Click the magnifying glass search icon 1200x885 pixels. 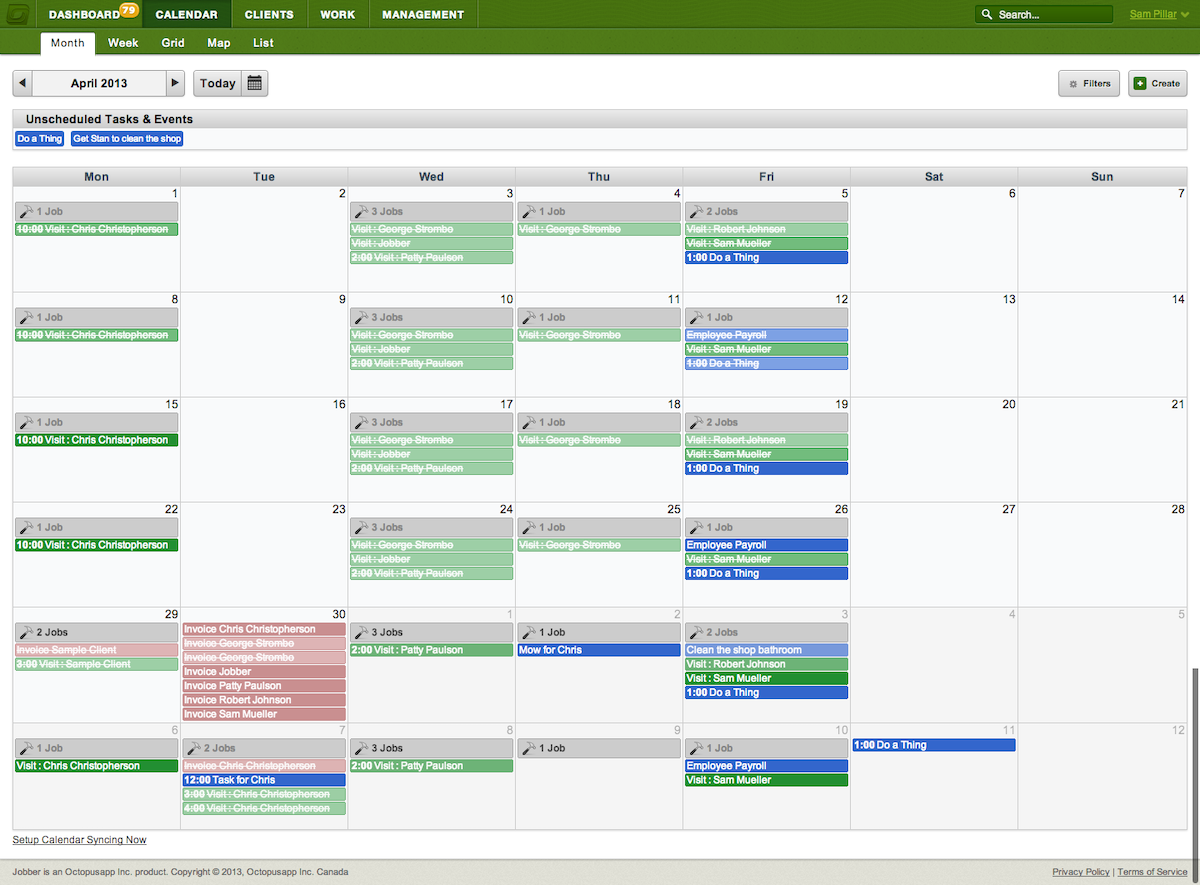click(985, 14)
